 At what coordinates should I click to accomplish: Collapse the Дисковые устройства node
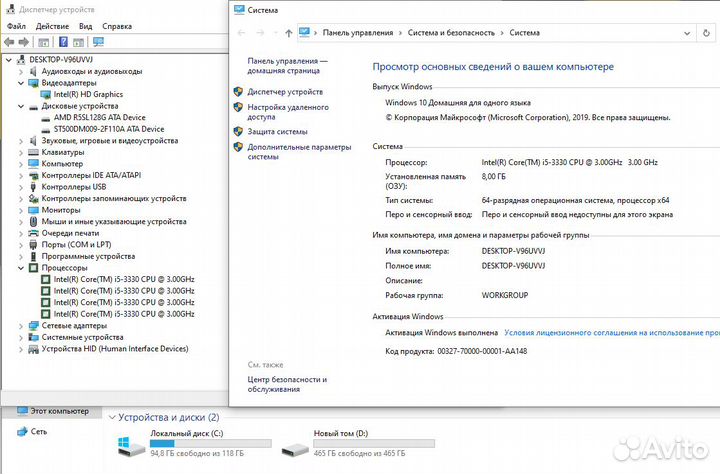click(21, 106)
